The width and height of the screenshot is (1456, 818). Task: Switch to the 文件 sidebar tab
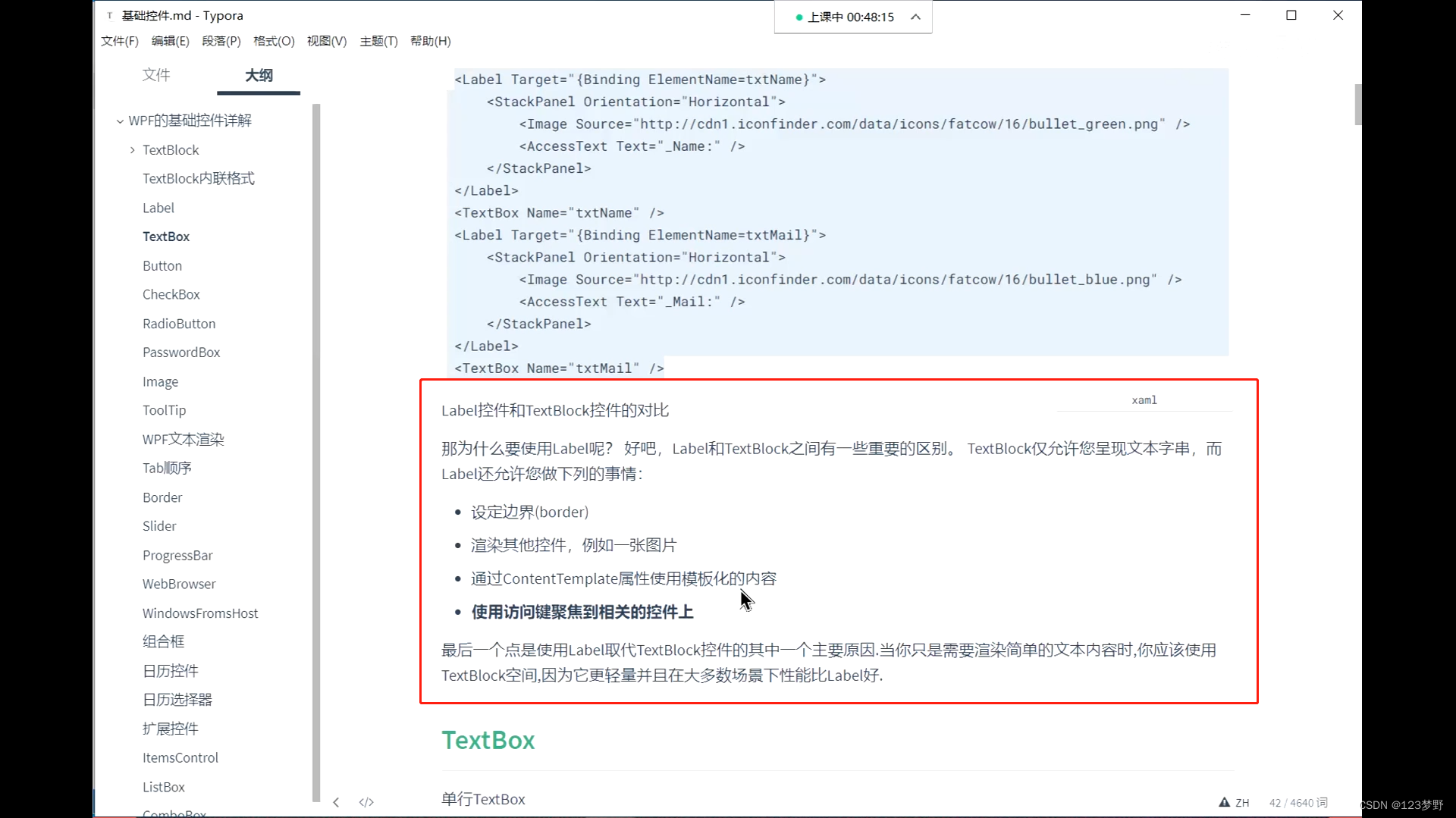156,75
